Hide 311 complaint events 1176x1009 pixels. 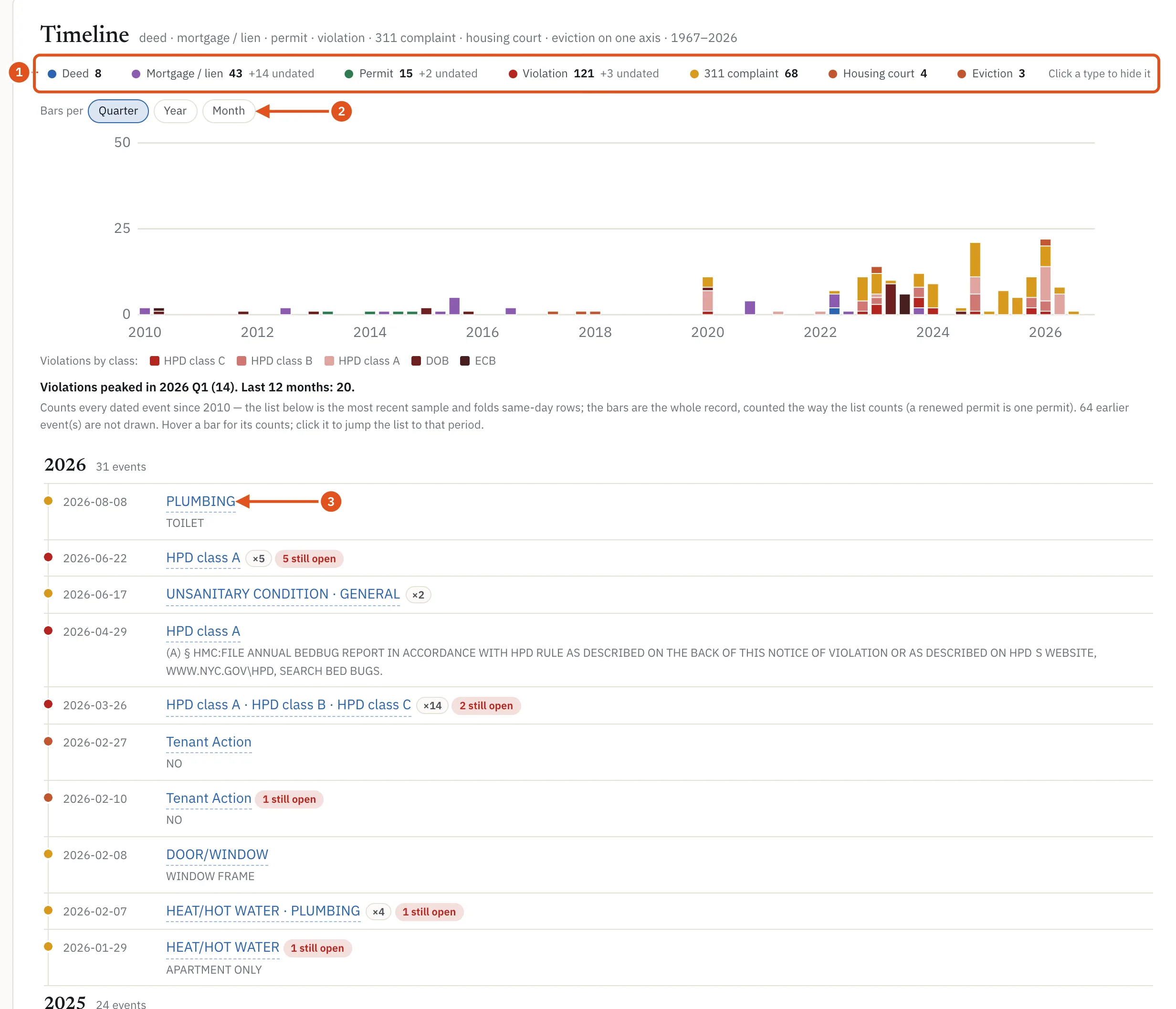click(744, 74)
